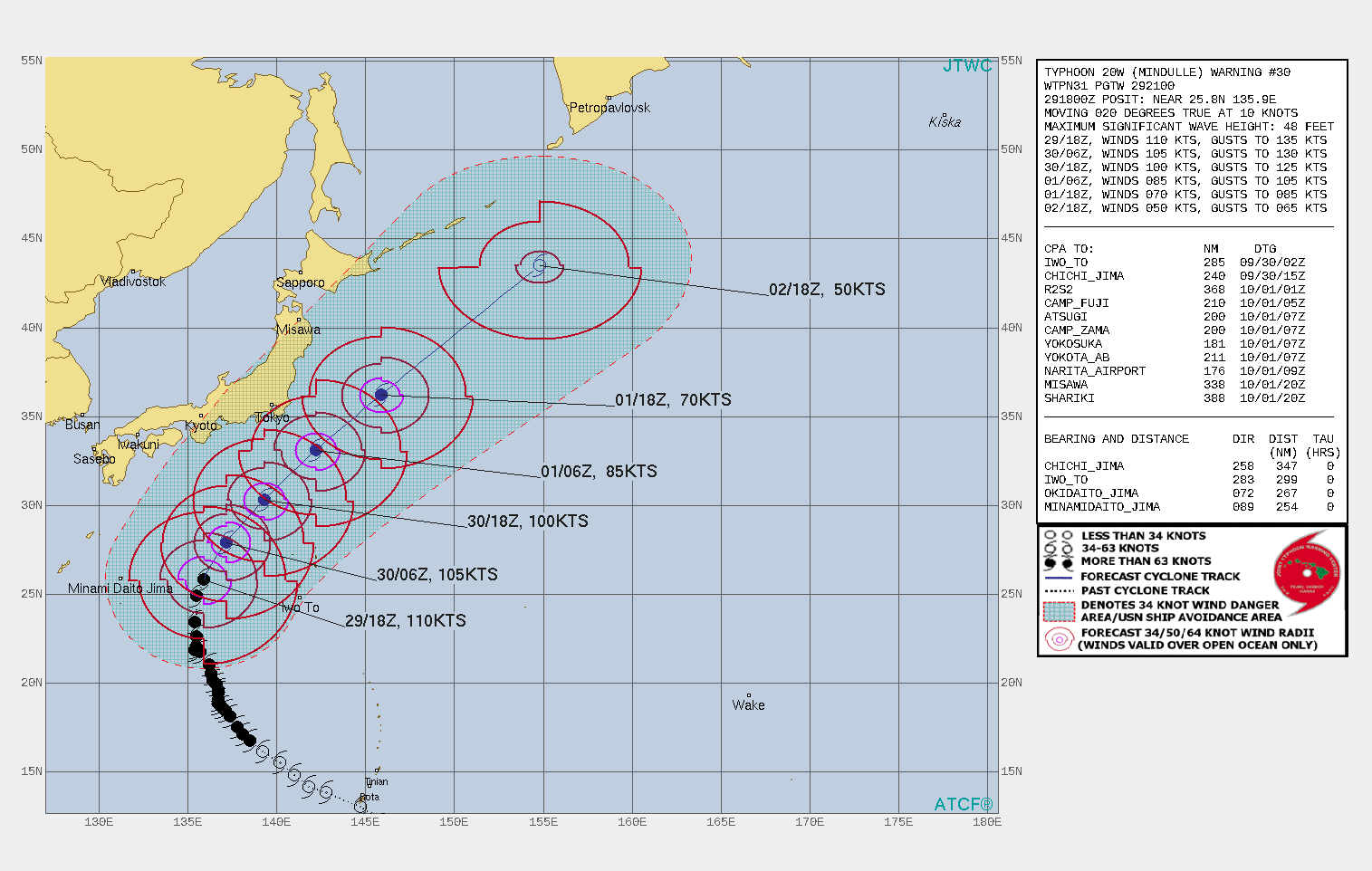1372x871 pixels.
Task: Click the 34-63 knots legend symbol
Action: [x=1058, y=549]
